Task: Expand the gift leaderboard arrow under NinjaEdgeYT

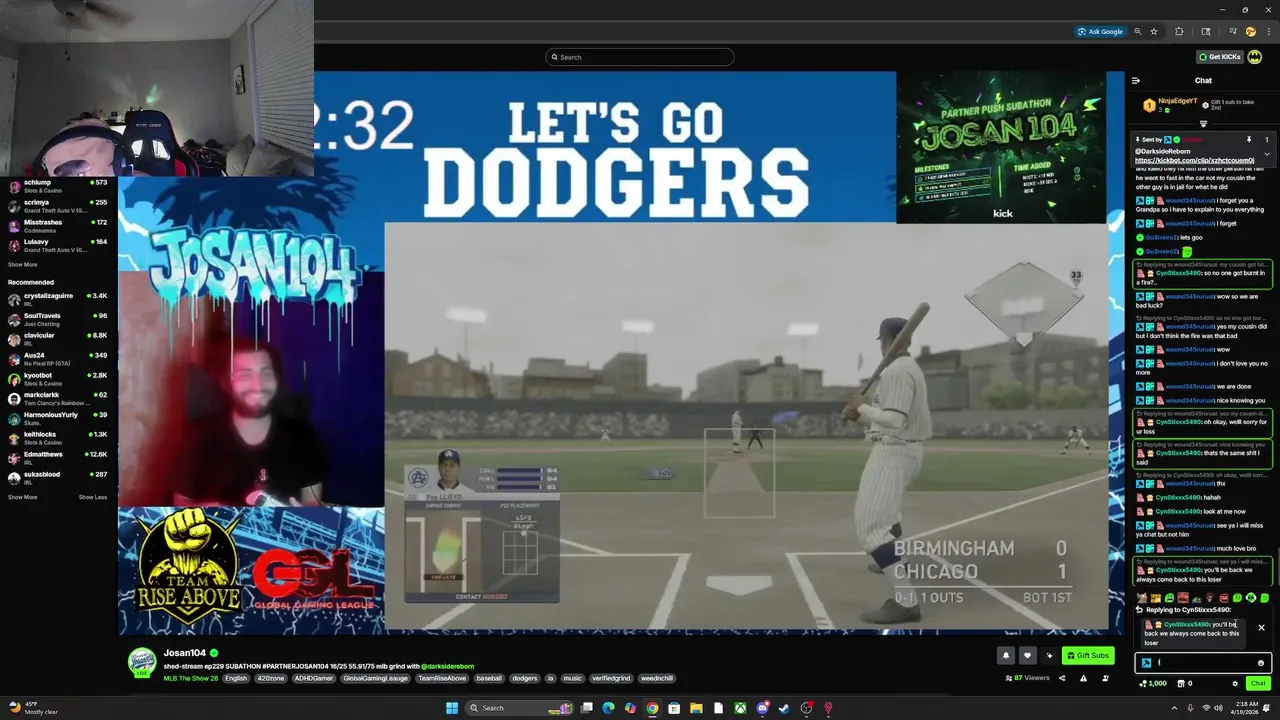Action: pyautogui.click(x=1203, y=124)
